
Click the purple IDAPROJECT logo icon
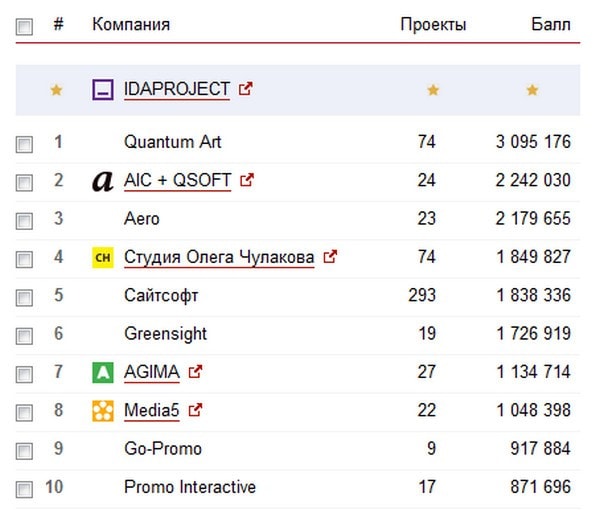click(x=102, y=90)
